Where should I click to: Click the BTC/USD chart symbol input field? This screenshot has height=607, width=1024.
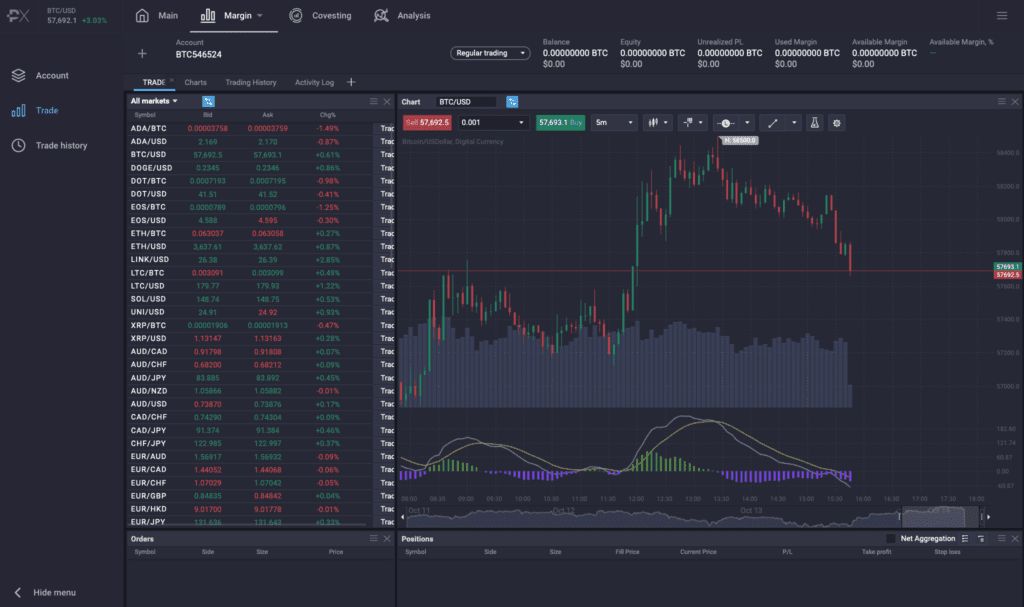click(x=466, y=102)
